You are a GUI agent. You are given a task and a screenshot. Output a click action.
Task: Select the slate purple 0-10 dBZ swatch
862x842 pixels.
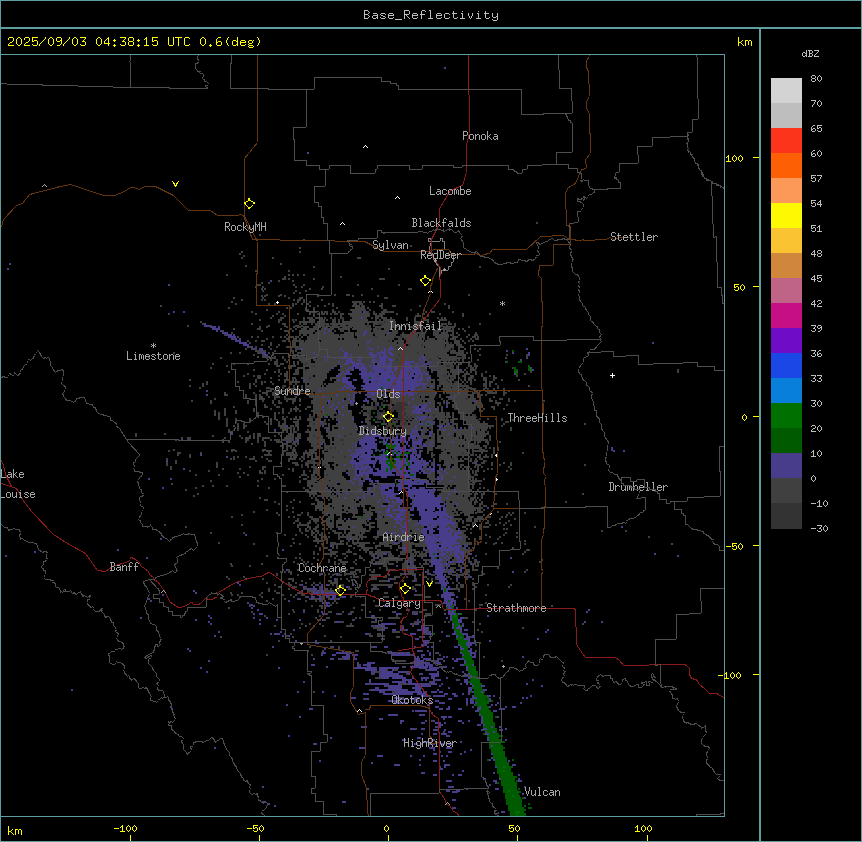[x=786, y=466]
